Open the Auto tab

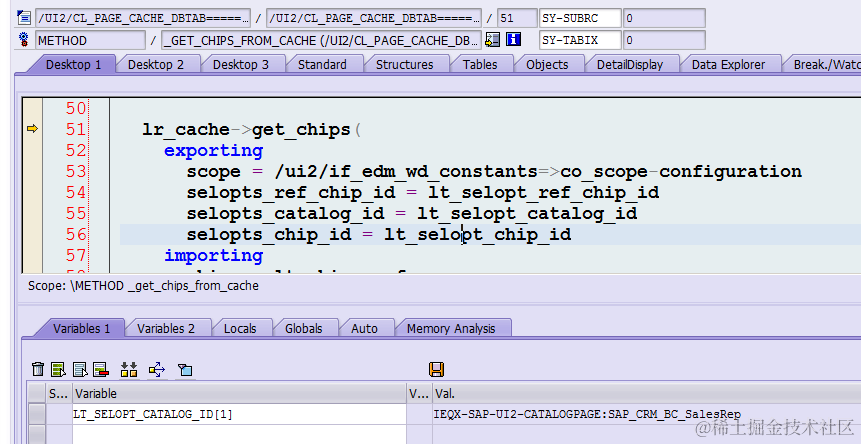click(x=364, y=328)
